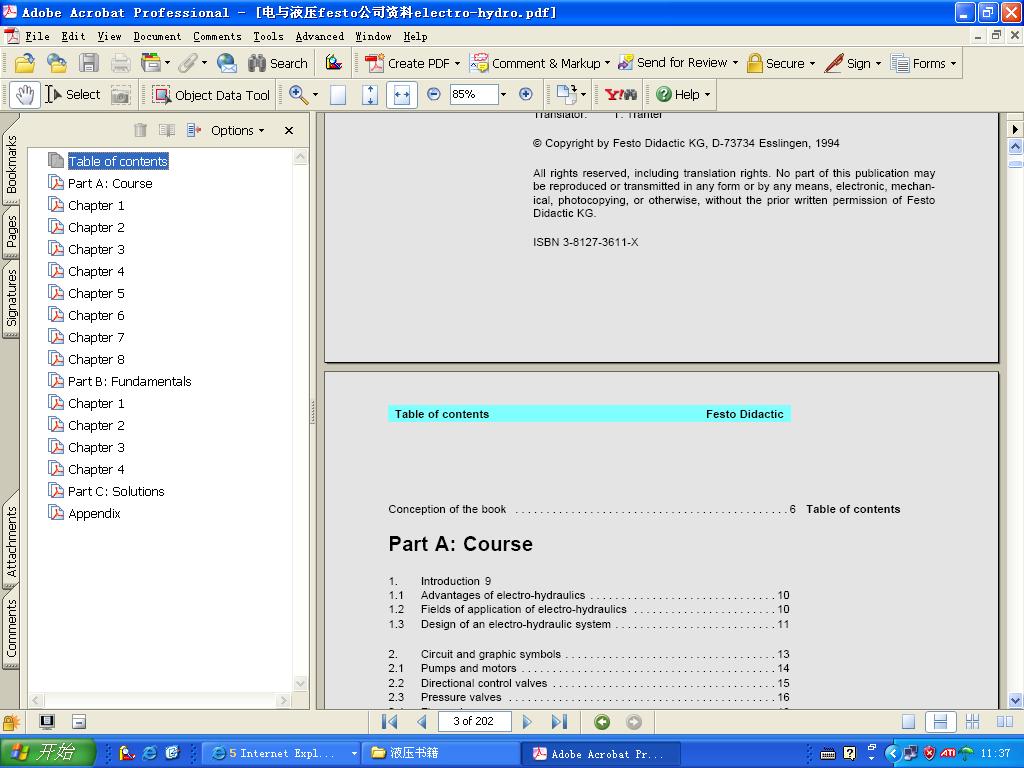This screenshot has height=768, width=1024.
Task: Switch to Facing pages layout
Action: [x=1004, y=722]
